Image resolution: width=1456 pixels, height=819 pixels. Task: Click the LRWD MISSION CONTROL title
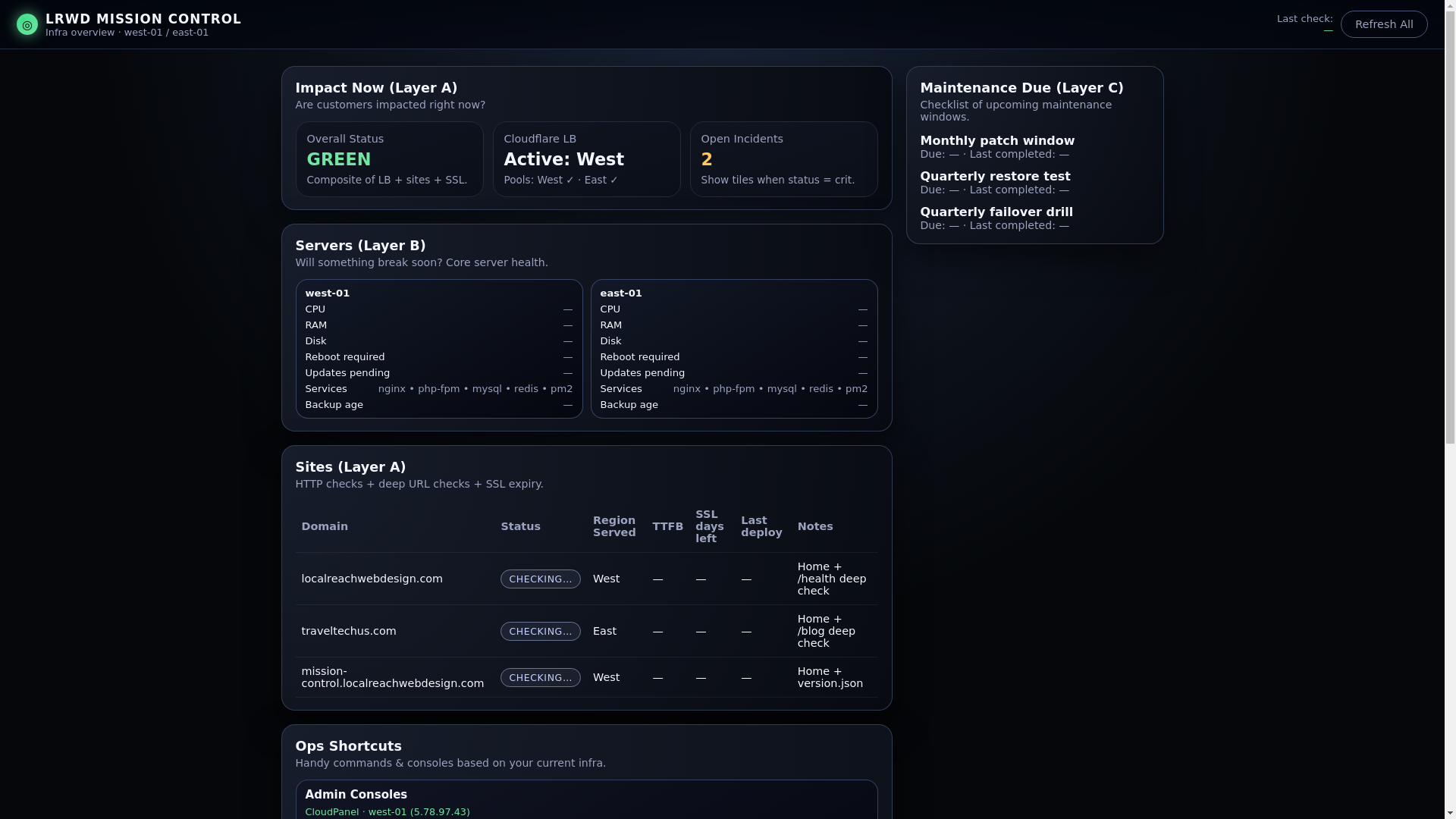click(x=143, y=19)
